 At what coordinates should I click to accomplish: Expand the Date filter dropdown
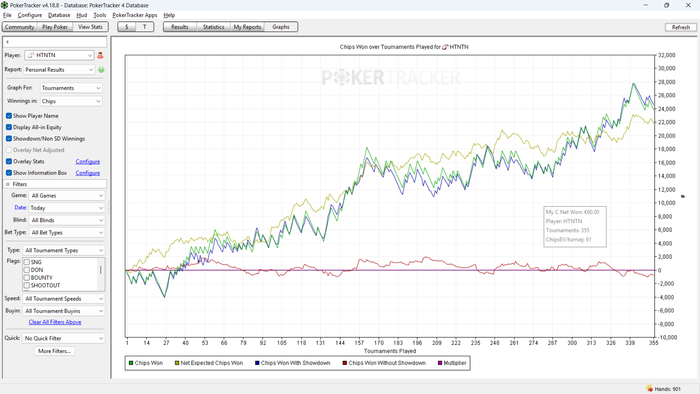pos(67,208)
